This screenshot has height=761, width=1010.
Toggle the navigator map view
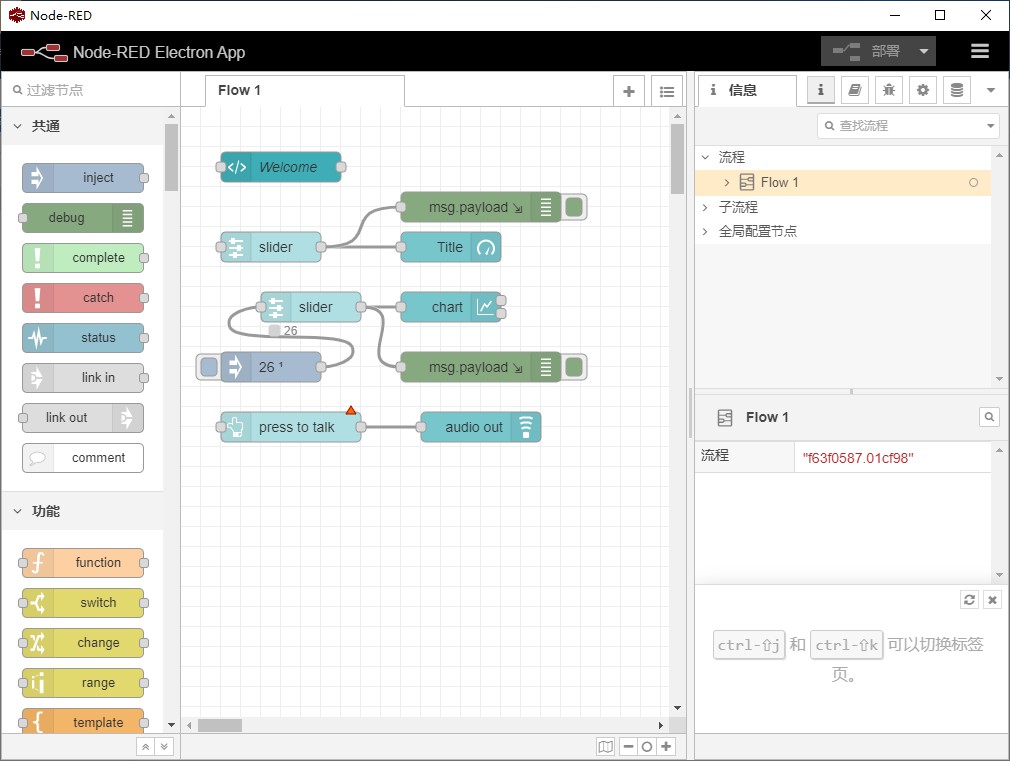[605, 746]
